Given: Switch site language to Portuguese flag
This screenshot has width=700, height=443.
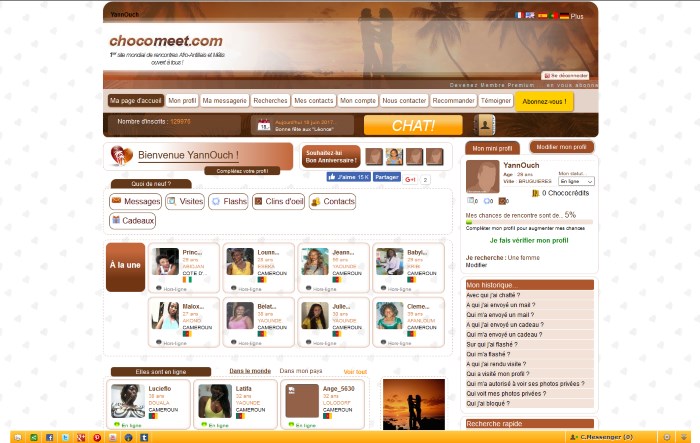Looking at the screenshot, I should pos(554,15).
